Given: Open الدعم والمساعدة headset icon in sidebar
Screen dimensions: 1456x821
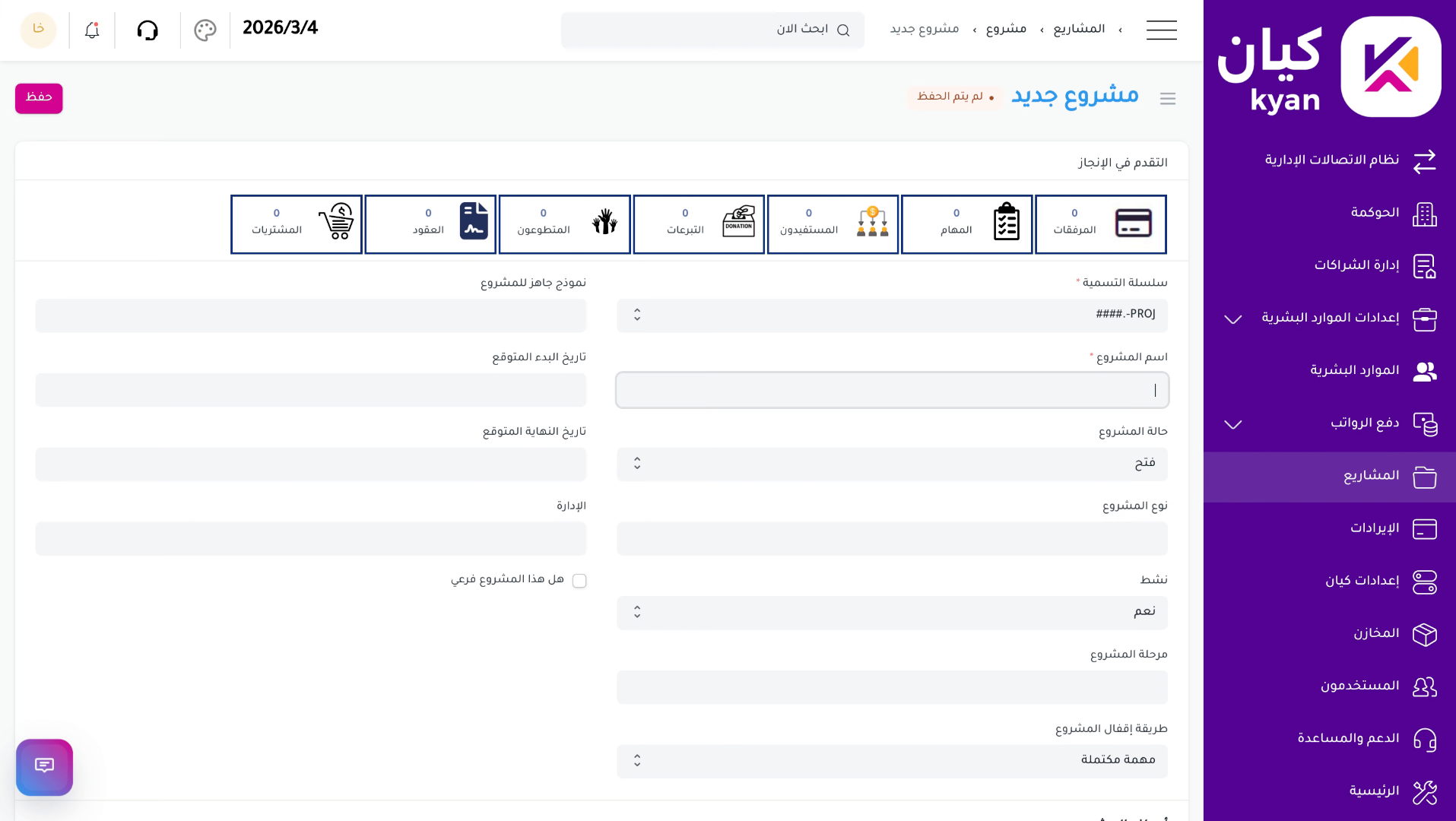Looking at the screenshot, I should coord(1426,740).
